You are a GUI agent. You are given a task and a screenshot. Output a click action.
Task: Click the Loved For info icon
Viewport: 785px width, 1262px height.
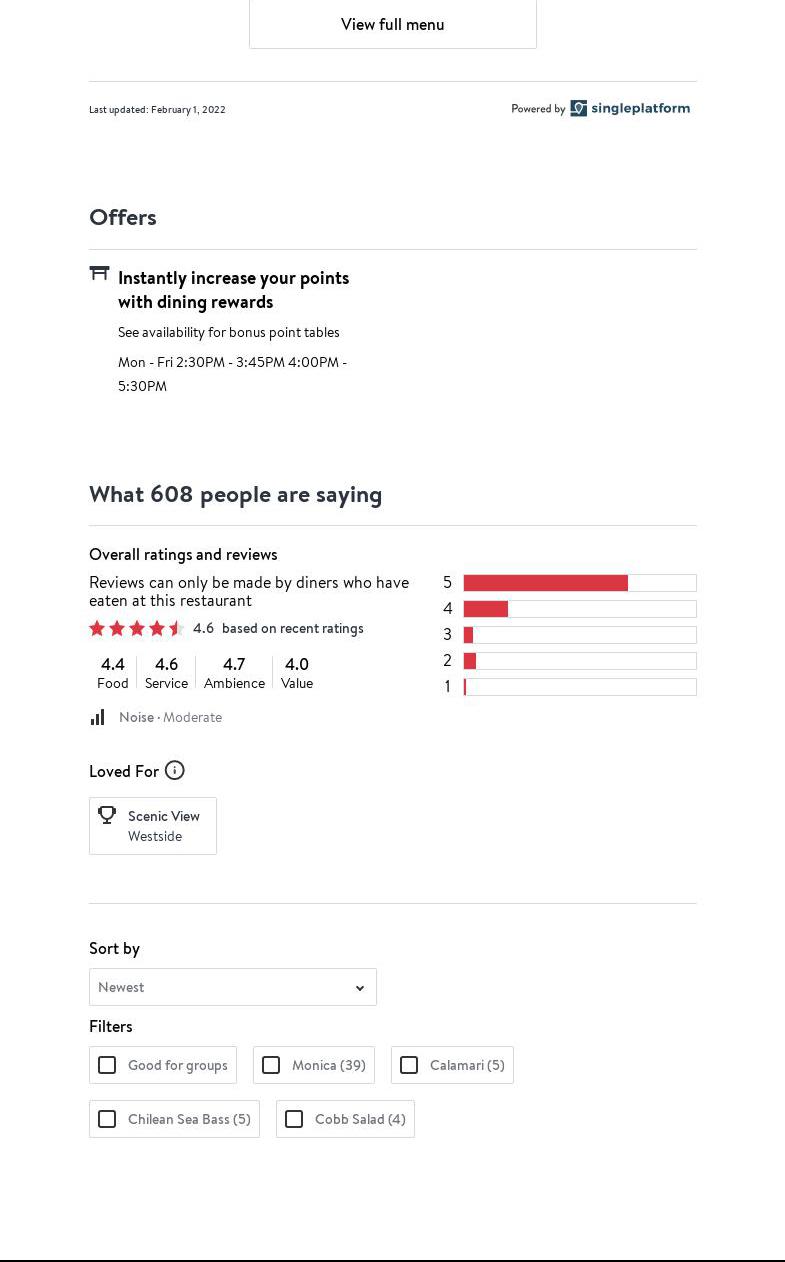(175, 770)
